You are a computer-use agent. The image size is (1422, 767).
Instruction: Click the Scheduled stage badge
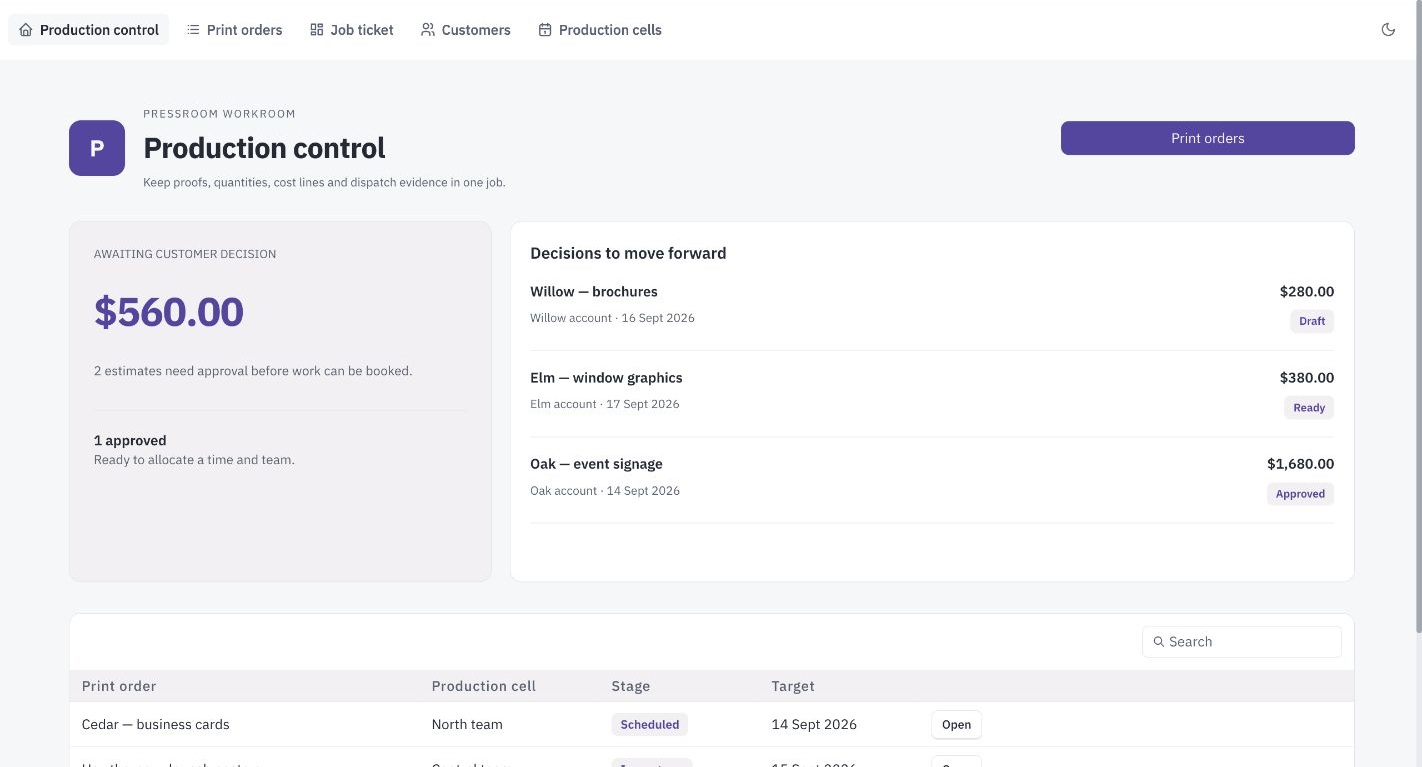pyautogui.click(x=650, y=725)
